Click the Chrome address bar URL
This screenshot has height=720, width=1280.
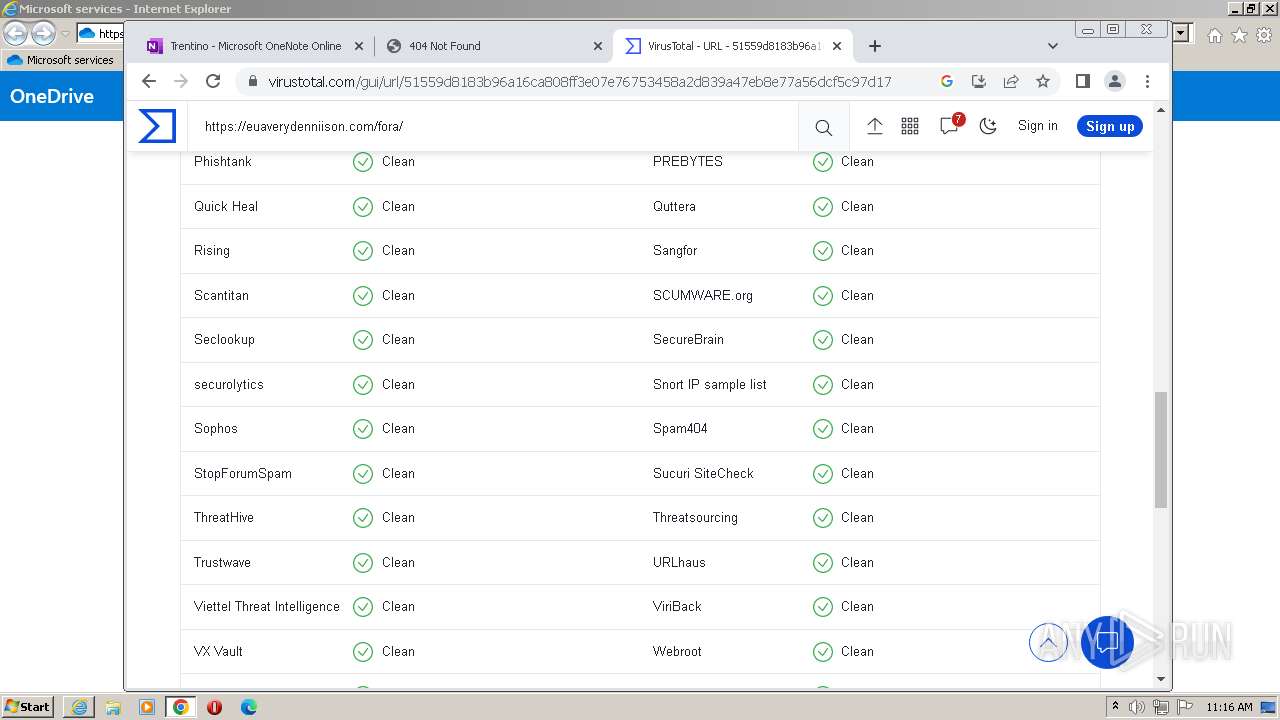[580, 82]
